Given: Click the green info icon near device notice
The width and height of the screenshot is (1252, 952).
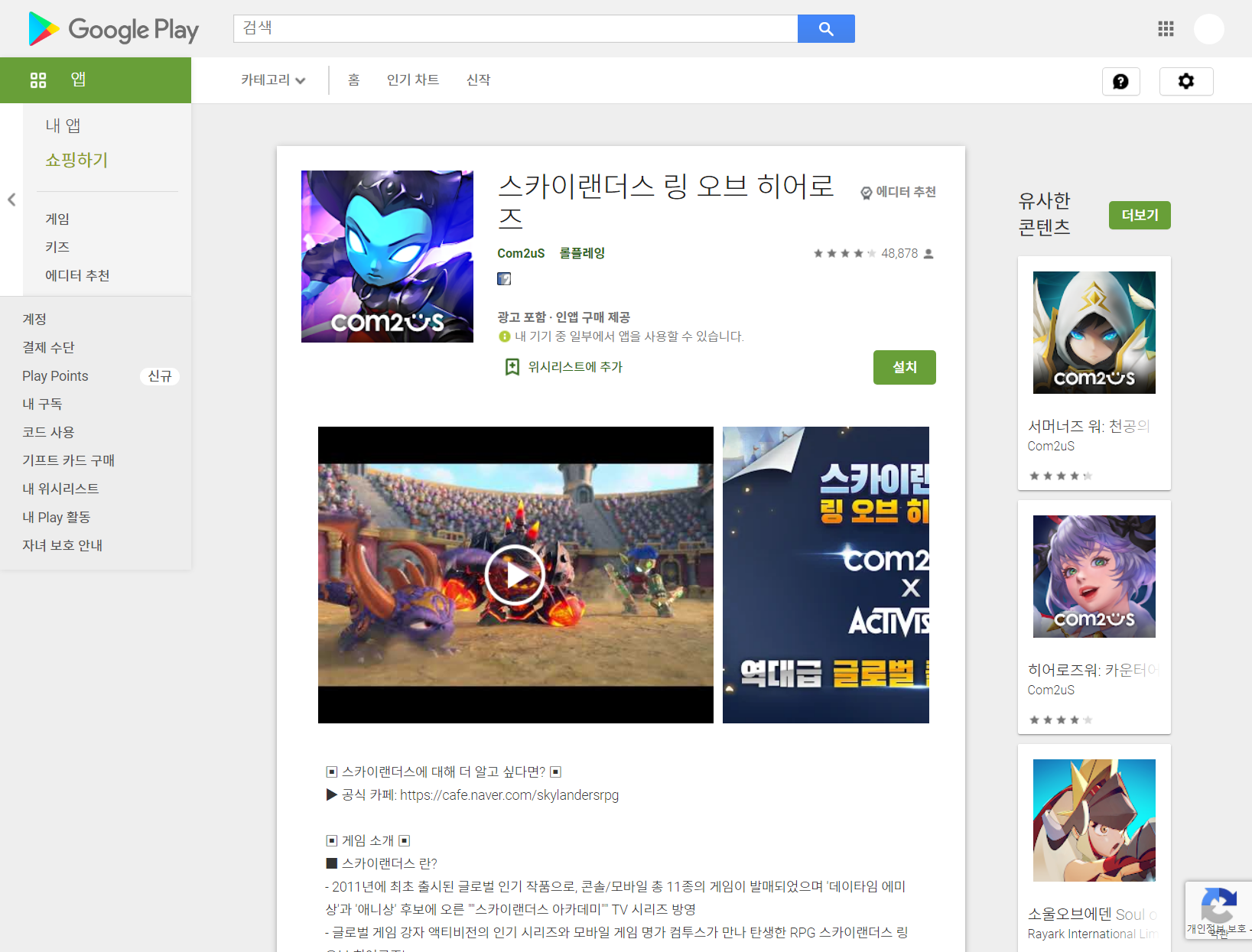Looking at the screenshot, I should tap(504, 336).
